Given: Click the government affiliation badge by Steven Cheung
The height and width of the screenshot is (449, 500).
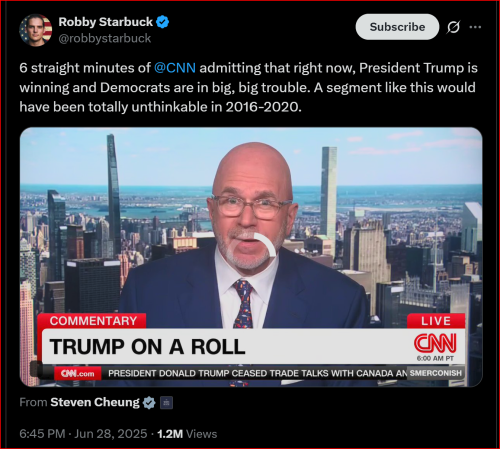Looking at the screenshot, I should 166,403.
